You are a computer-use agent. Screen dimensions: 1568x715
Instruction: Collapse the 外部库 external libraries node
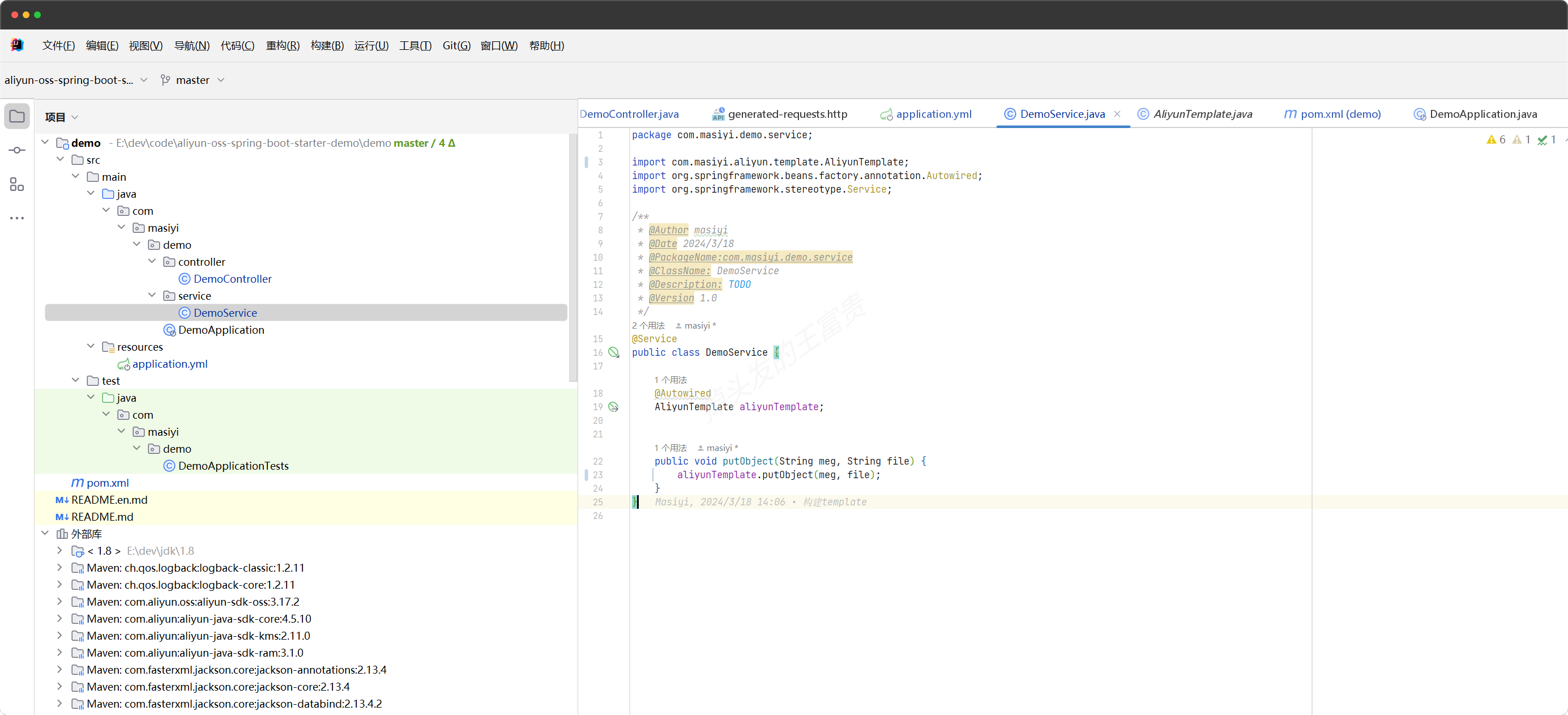pos(45,534)
